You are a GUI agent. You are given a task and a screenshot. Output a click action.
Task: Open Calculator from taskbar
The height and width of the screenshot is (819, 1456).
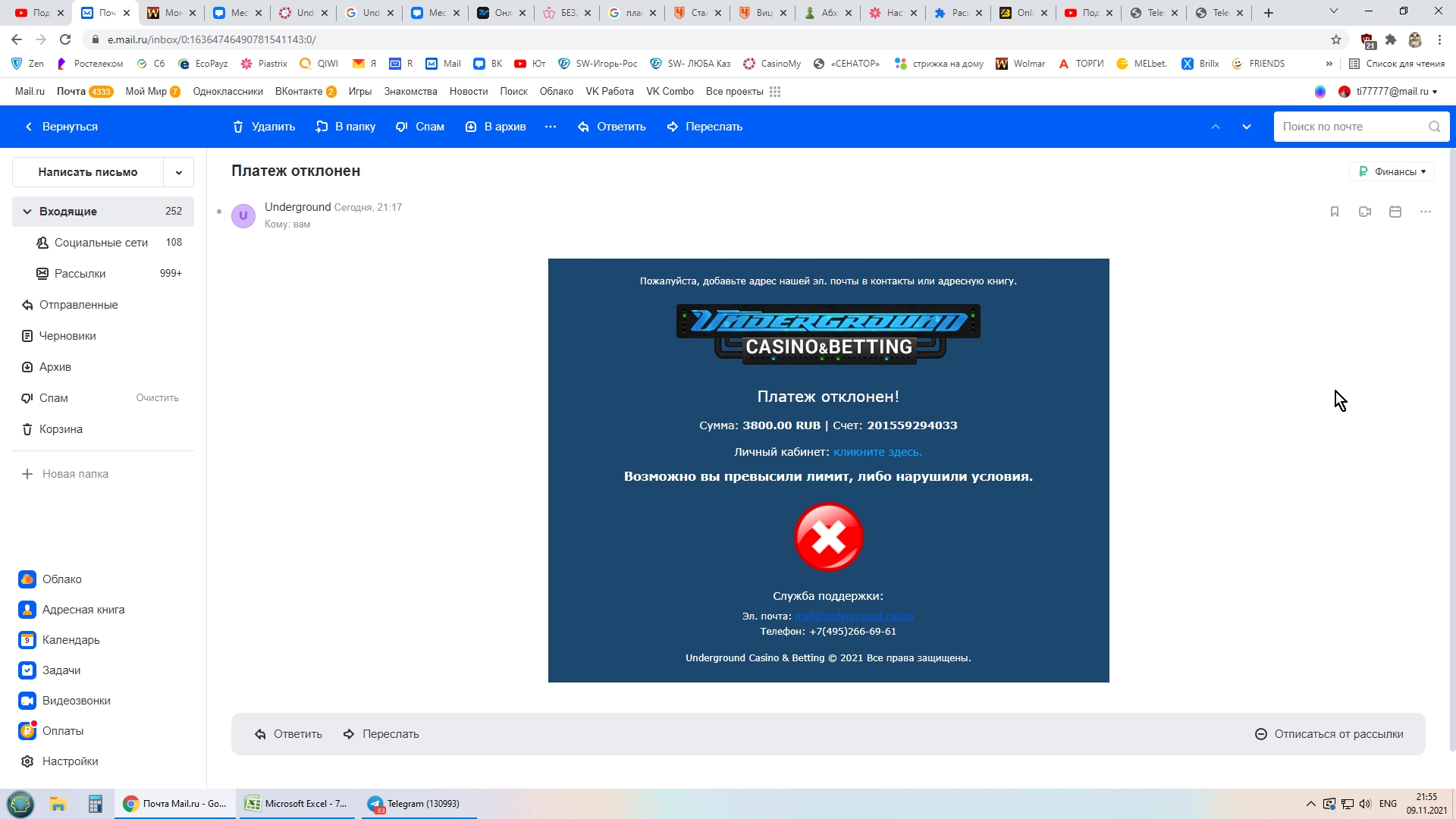tap(95, 804)
